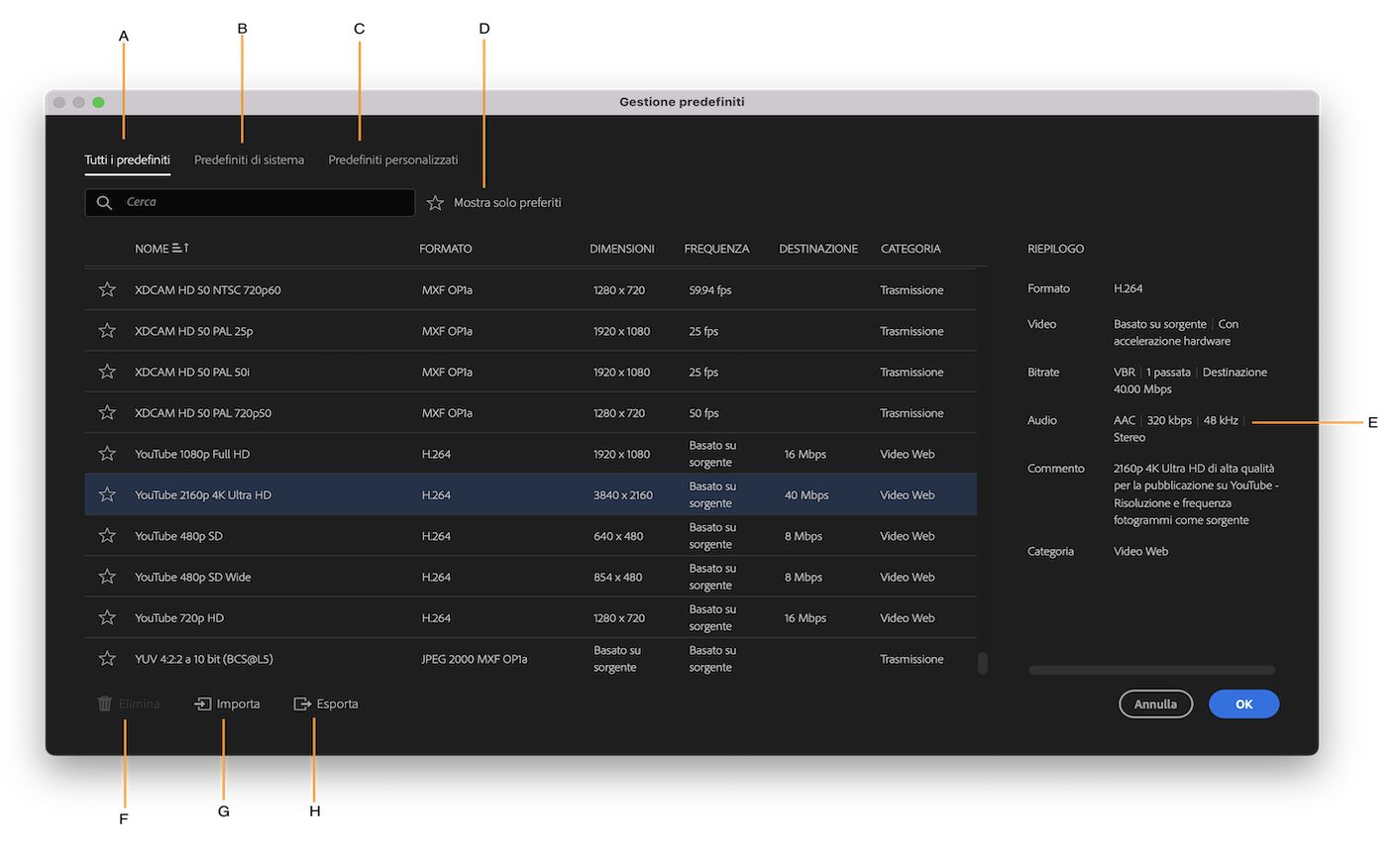The height and width of the screenshot is (863, 1400).
Task: Click the trash icon for Elimina
Action: point(105,703)
